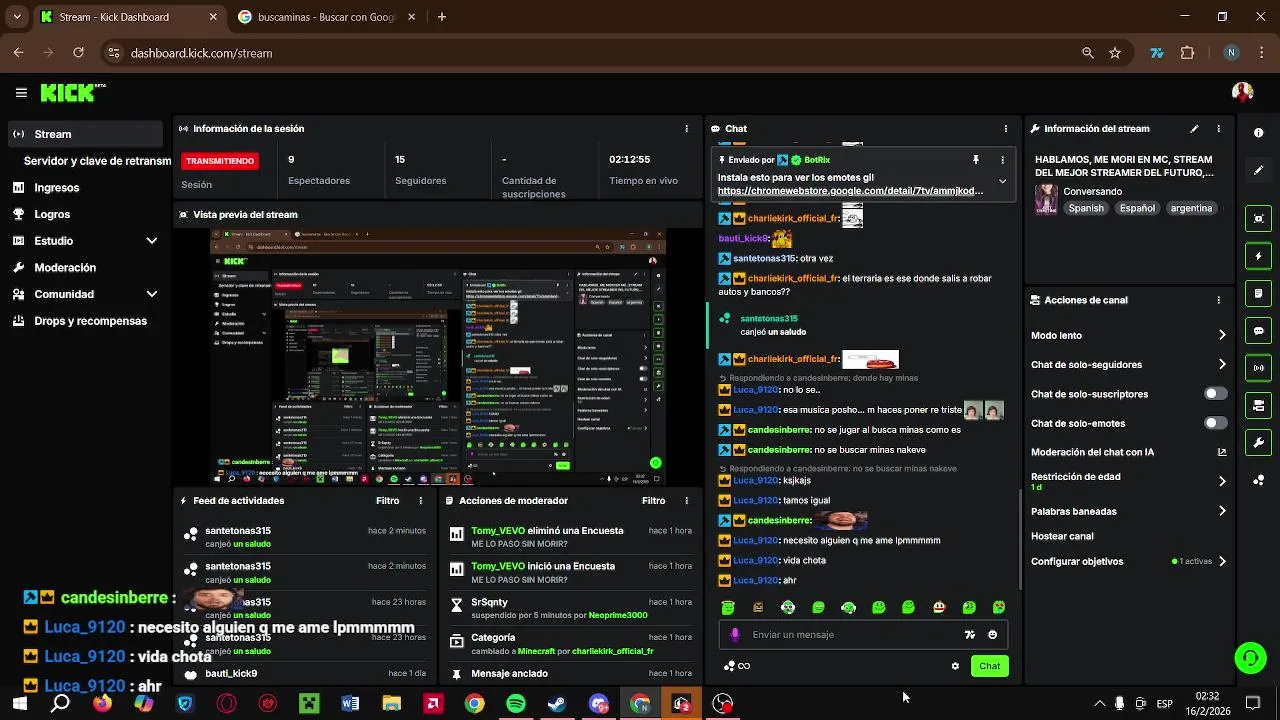Viewport: 1280px width, 720px height.
Task: Open the Kick hamburger menu
Action: [21, 92]
